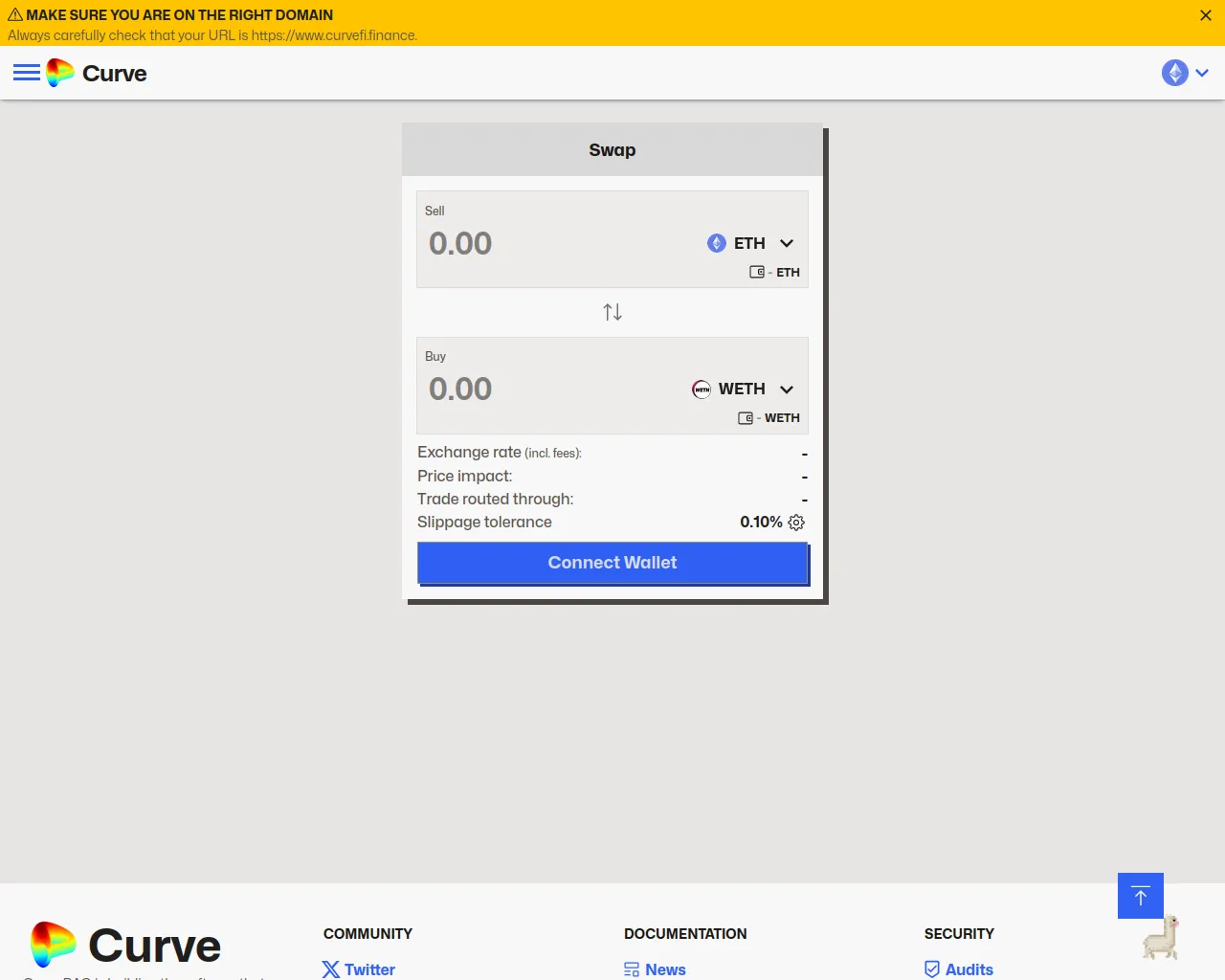Open the ETH sell token dropdown

(x=751, y=243)
